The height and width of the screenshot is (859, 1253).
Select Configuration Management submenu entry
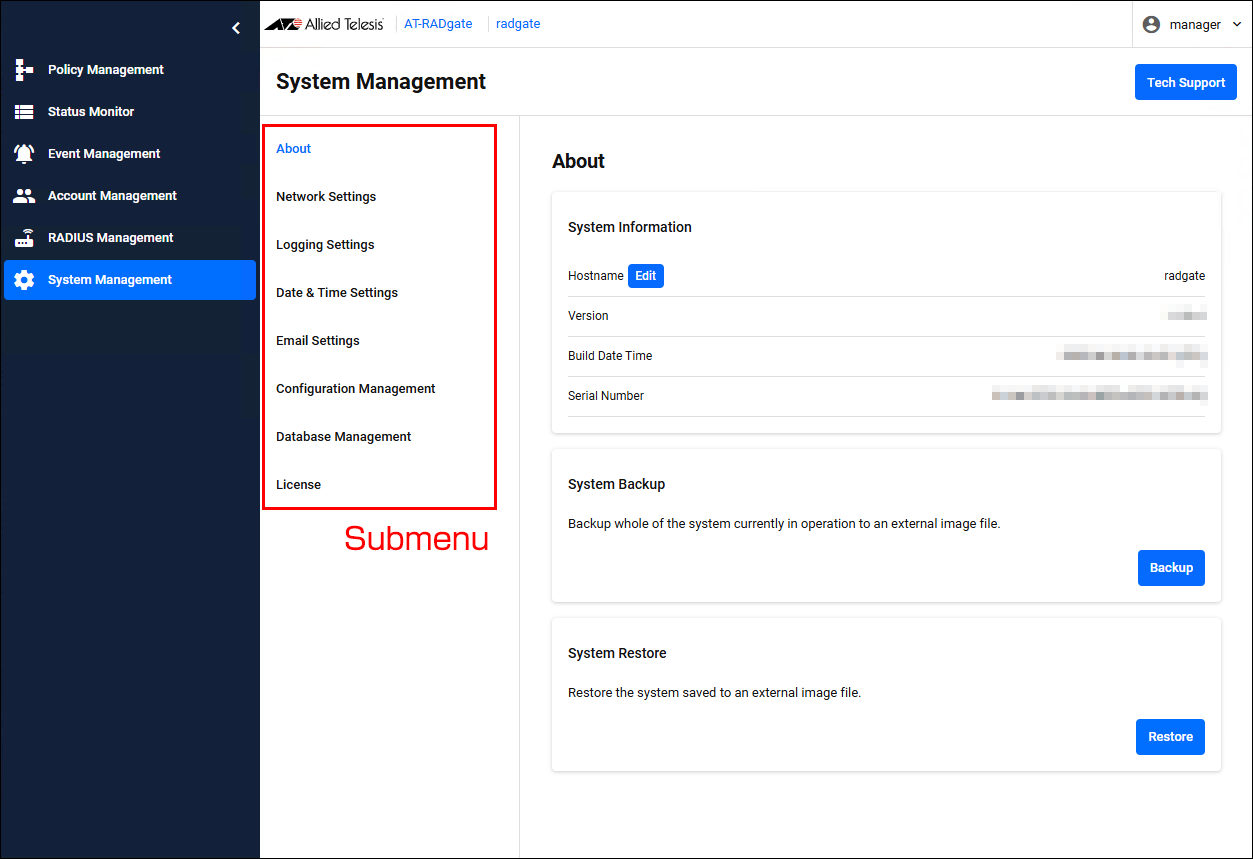tap(356, 389)
